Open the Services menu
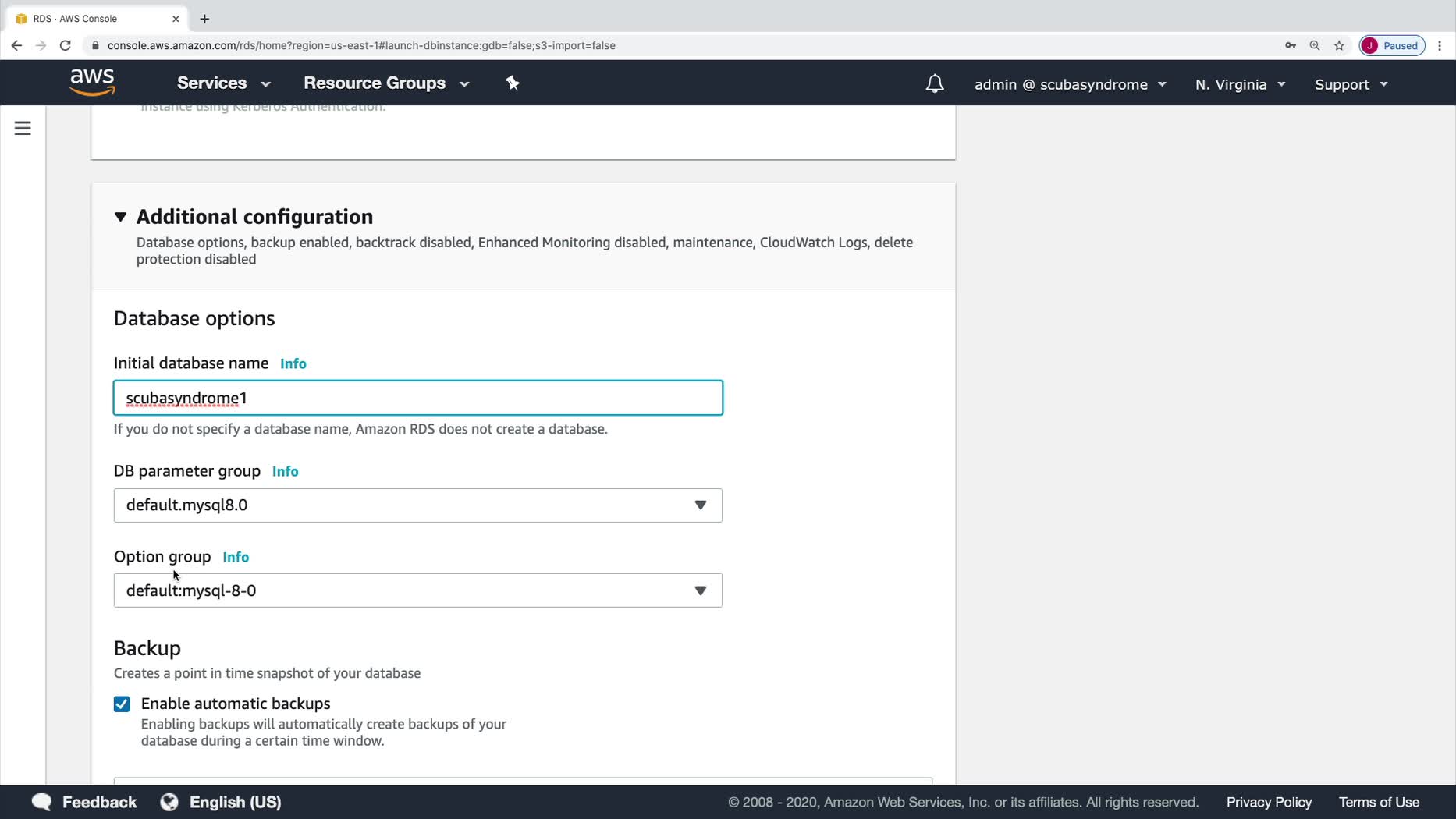 [x=223, y=83]
